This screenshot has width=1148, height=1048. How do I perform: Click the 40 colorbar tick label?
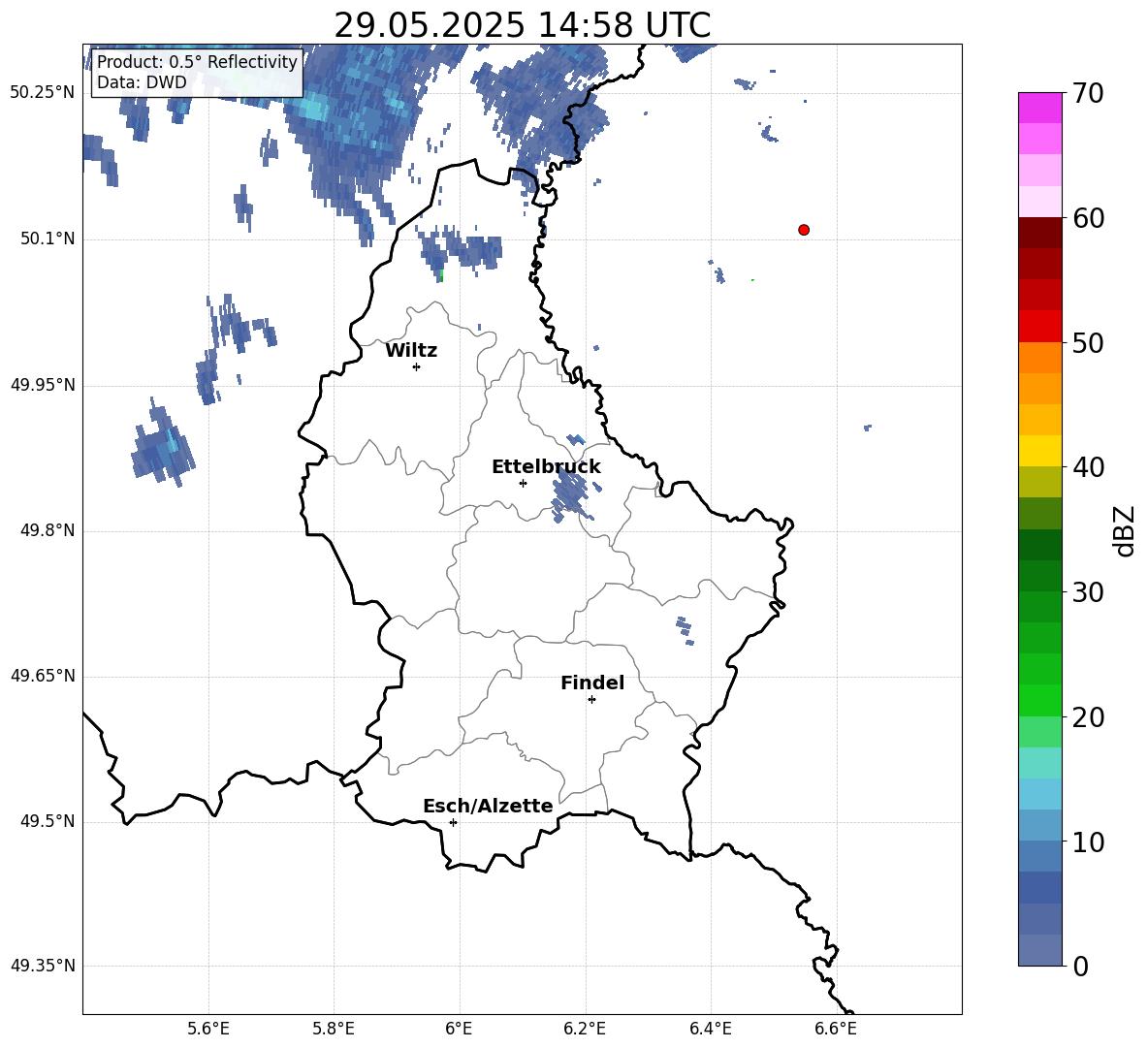pyautogui.click(x=1088, y=467)
